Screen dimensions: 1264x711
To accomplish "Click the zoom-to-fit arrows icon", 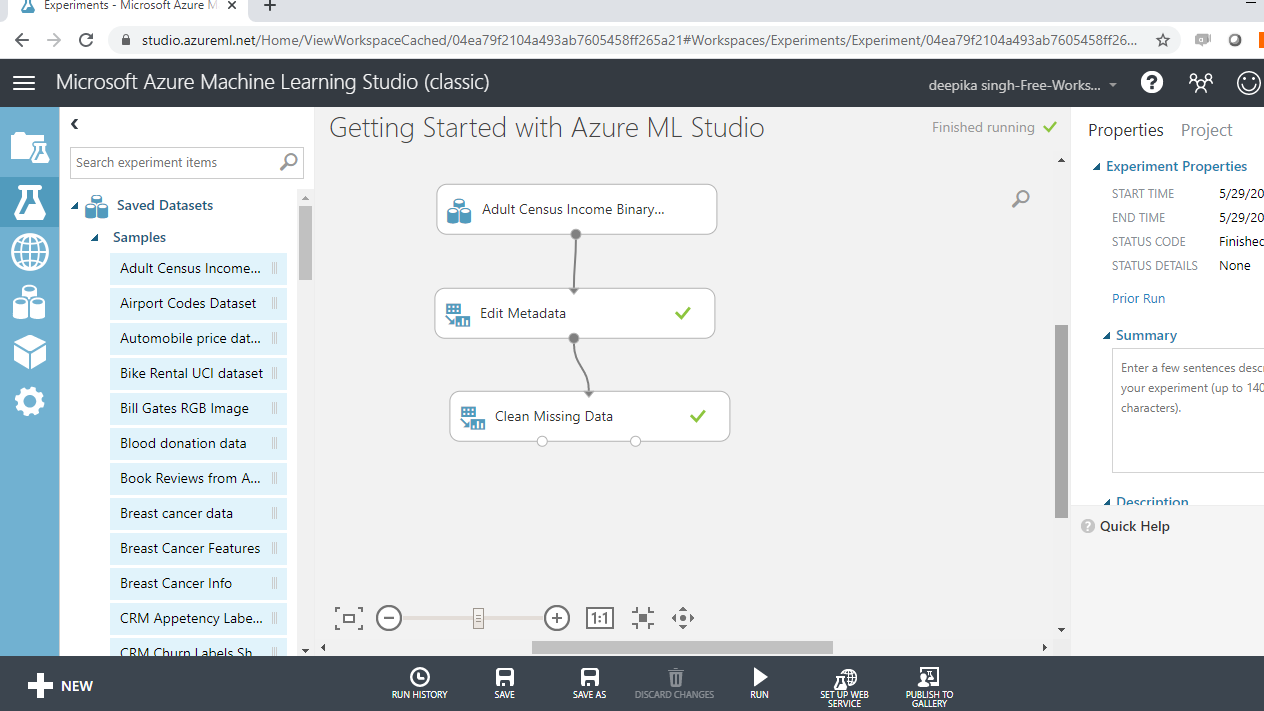I will pyautogui.click(x=643, y=618).
